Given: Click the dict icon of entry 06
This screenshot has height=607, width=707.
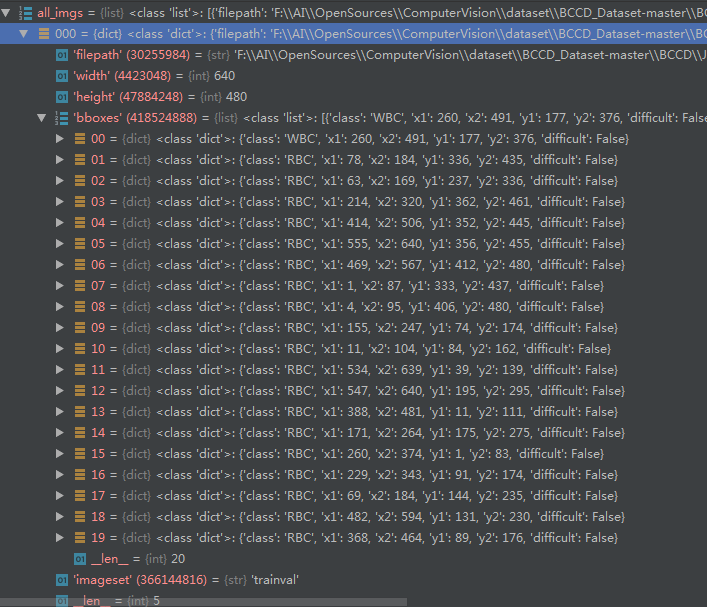Looking at the screenshot, I should click(x=80, y=265).
